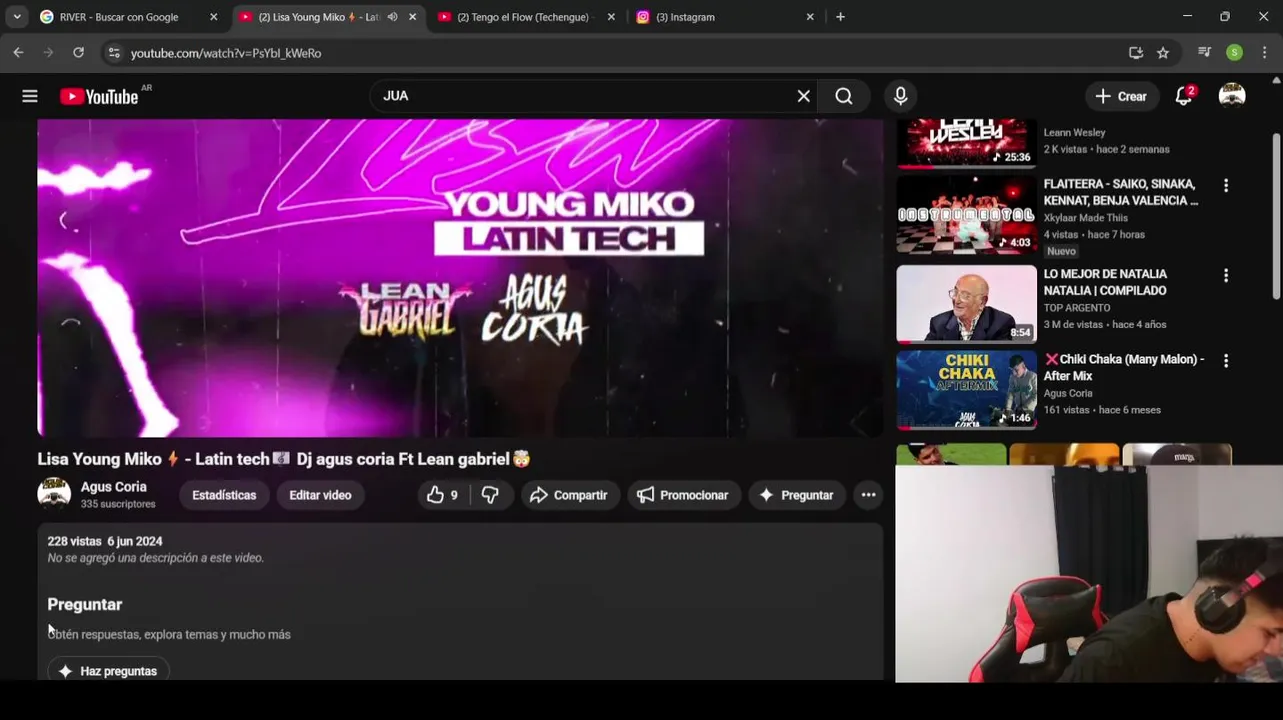The image size is (1283, 720).
Task: Bookmark this page with the star
Action: tap(1163, 53)
